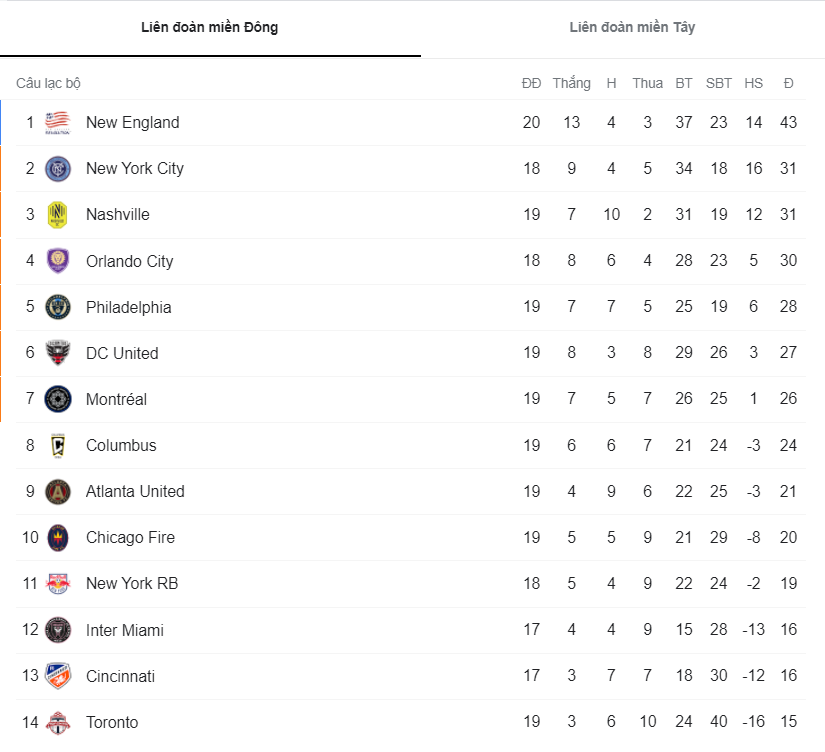The height and width of the screenshot is (752, 825).
Task: Click the Orlando City purple badge
Action: pos(58,260)
